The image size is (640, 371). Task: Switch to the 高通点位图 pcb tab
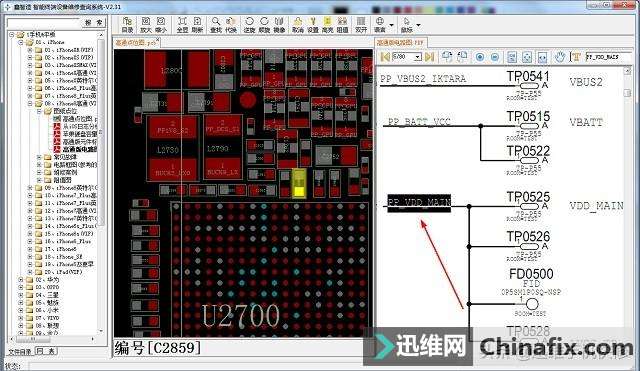[136, 42]
